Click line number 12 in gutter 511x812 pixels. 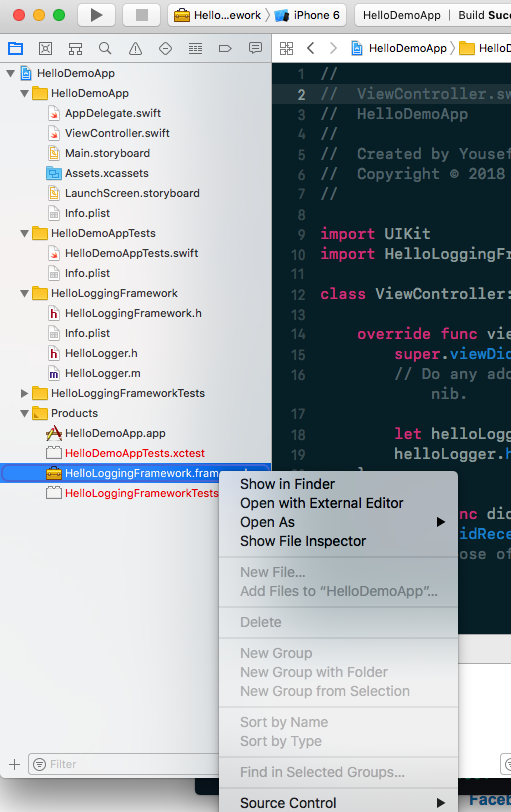point(298,295)
